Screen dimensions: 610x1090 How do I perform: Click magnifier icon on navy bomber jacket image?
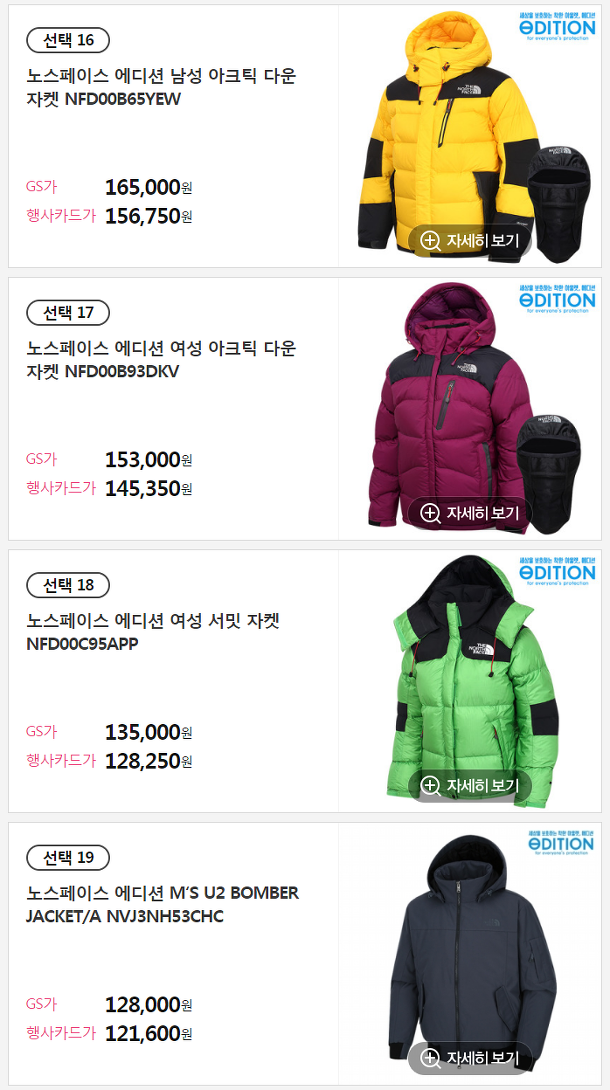pyautogui.click(x=431, y=1059)
